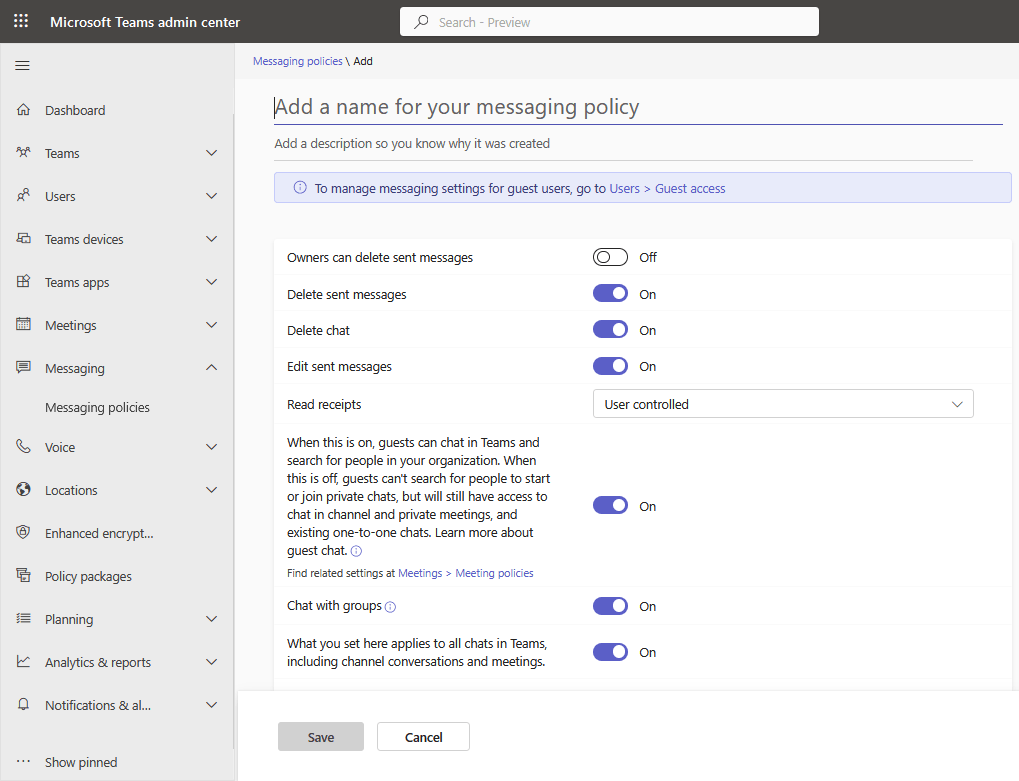Disable Chat with groups toggle
The height and width of the screenshot is (781, 1019).
pos(610,606)
